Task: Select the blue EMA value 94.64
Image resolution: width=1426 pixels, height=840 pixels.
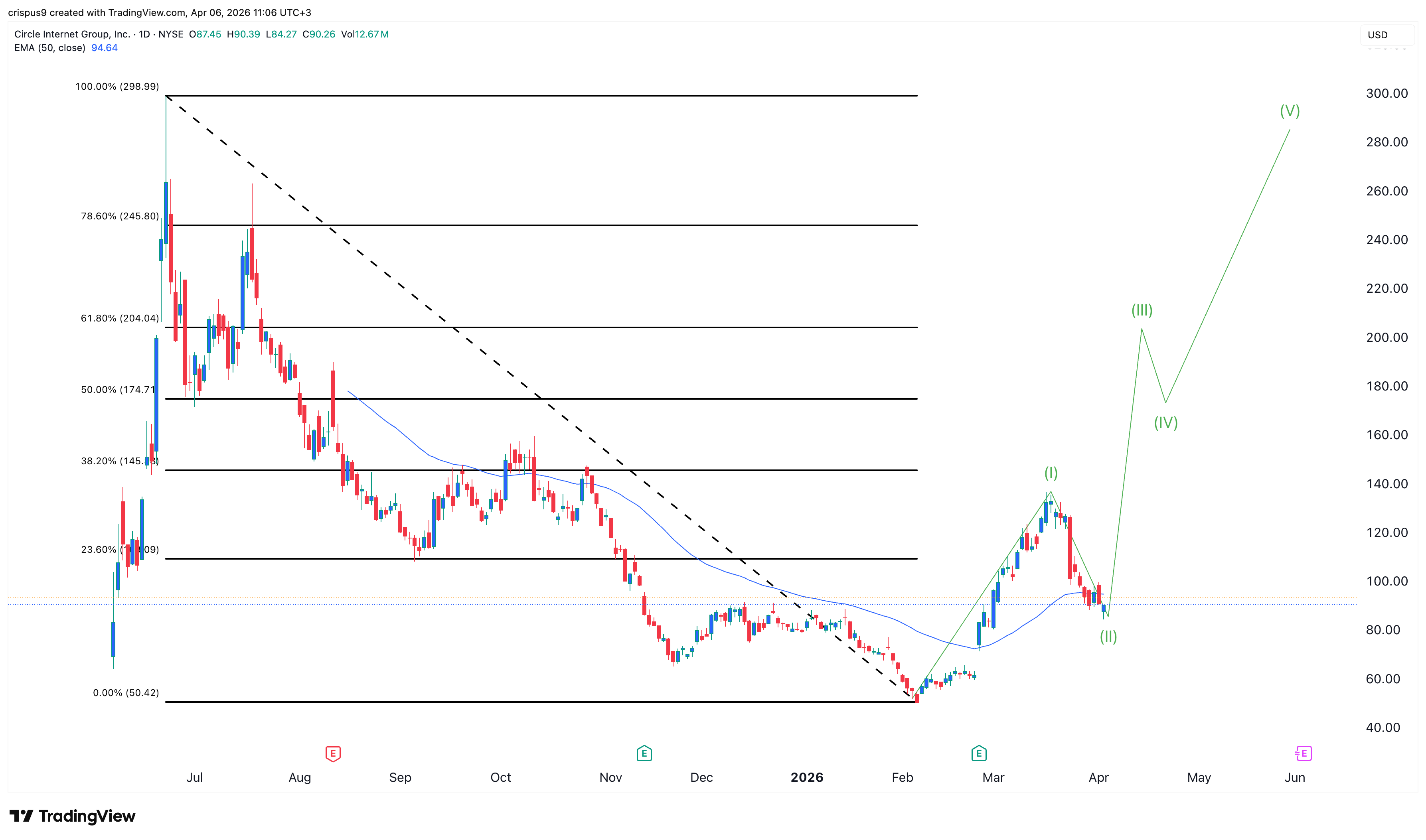Action: tap(106, 48)
